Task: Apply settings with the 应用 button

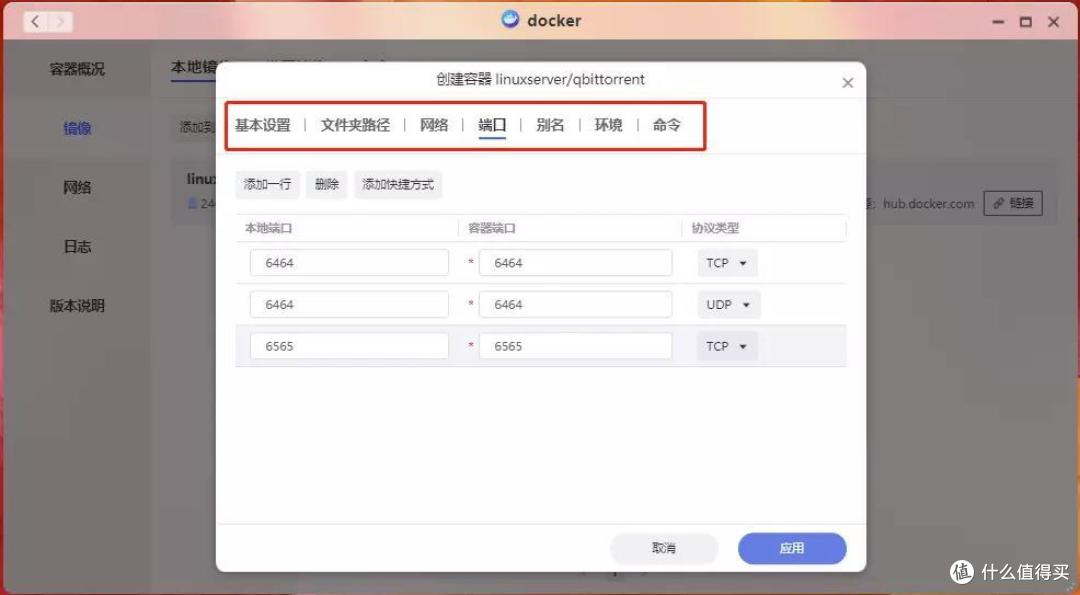Action: pos(792,548)
